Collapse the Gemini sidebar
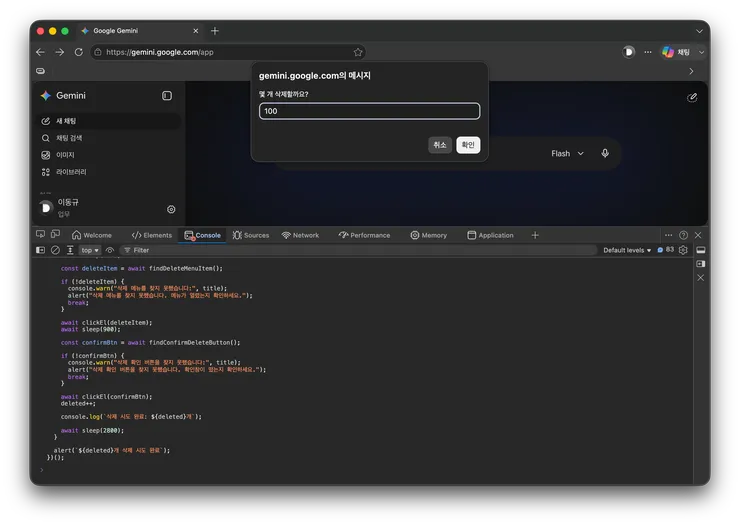Image resolution: width=740 pixels, height=525 pixels. pyautogui.click(x=167, y=96)
